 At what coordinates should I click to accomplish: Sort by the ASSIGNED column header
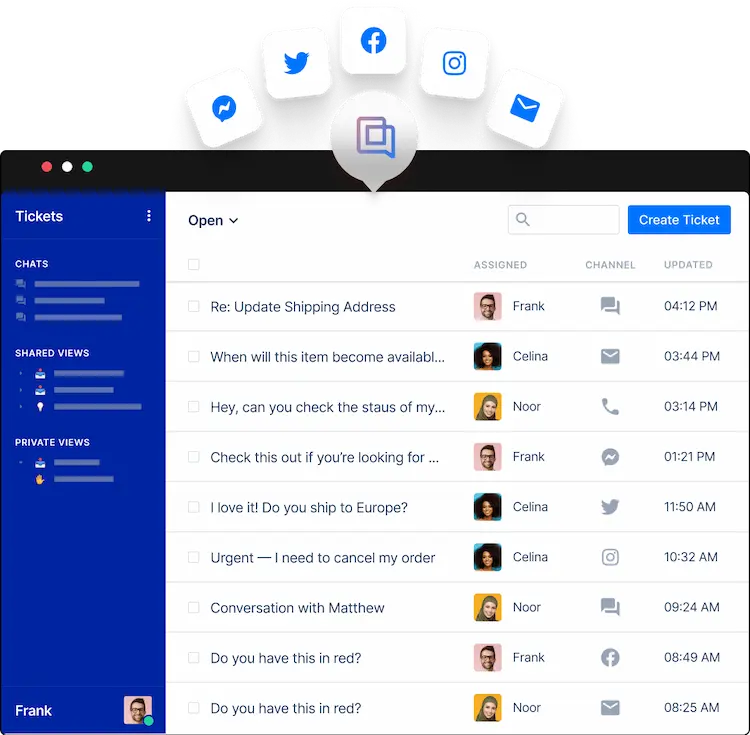500,265
